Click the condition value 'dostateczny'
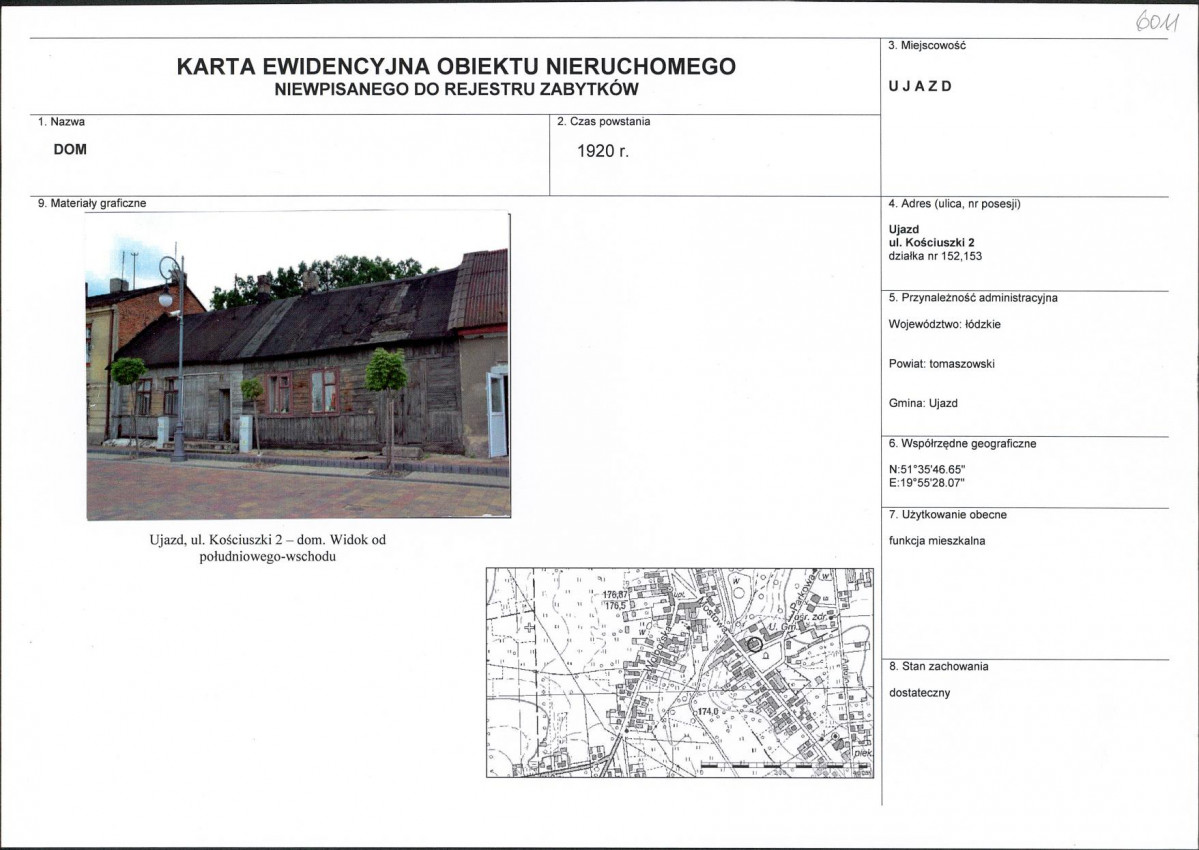 pos(919,693)
